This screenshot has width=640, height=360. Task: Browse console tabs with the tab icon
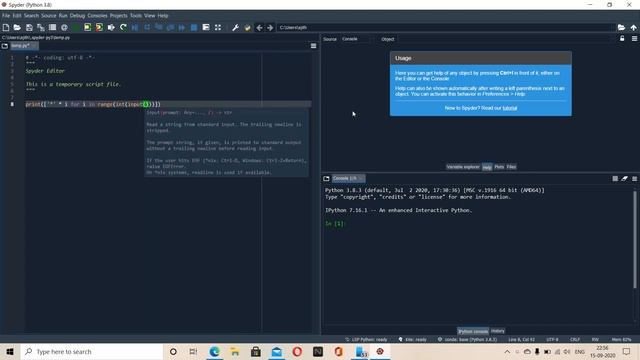point(326,178)
